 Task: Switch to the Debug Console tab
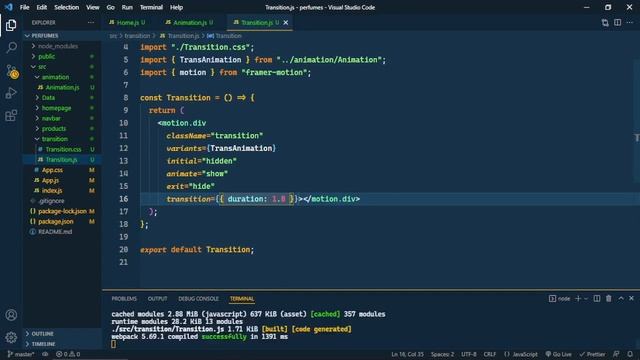198,299
